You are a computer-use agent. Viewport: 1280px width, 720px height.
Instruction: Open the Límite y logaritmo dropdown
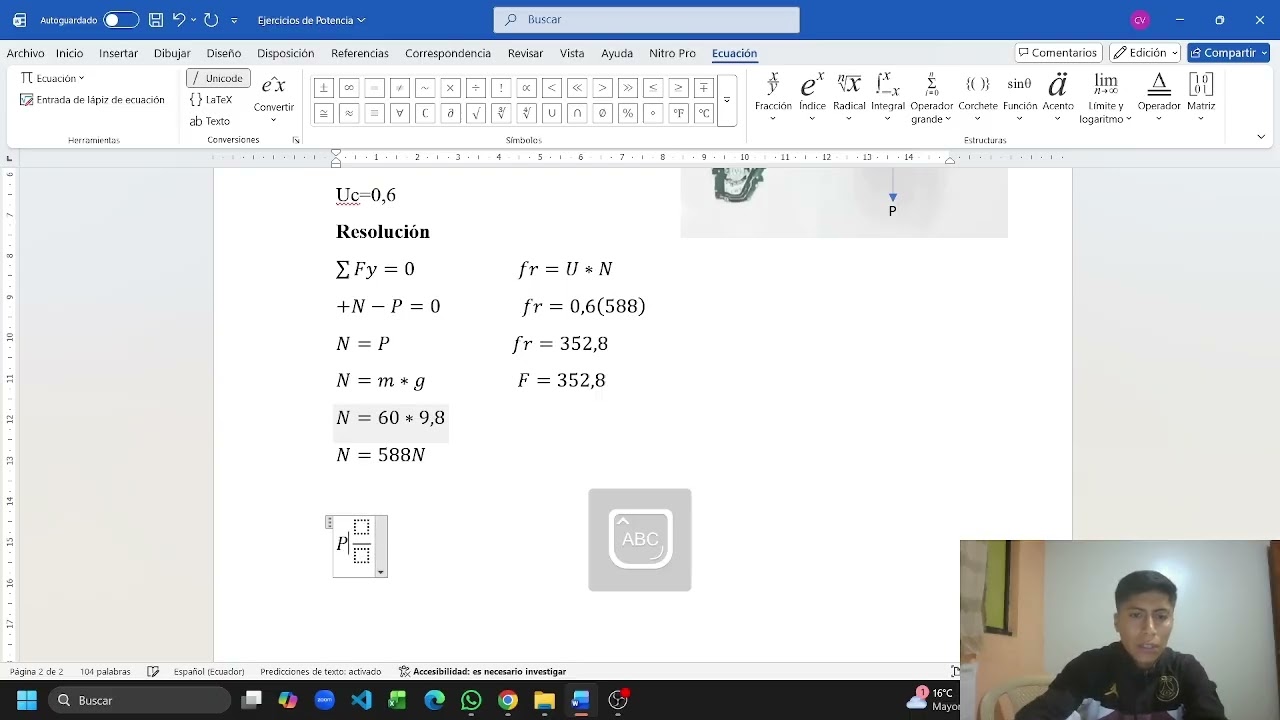1105,98
